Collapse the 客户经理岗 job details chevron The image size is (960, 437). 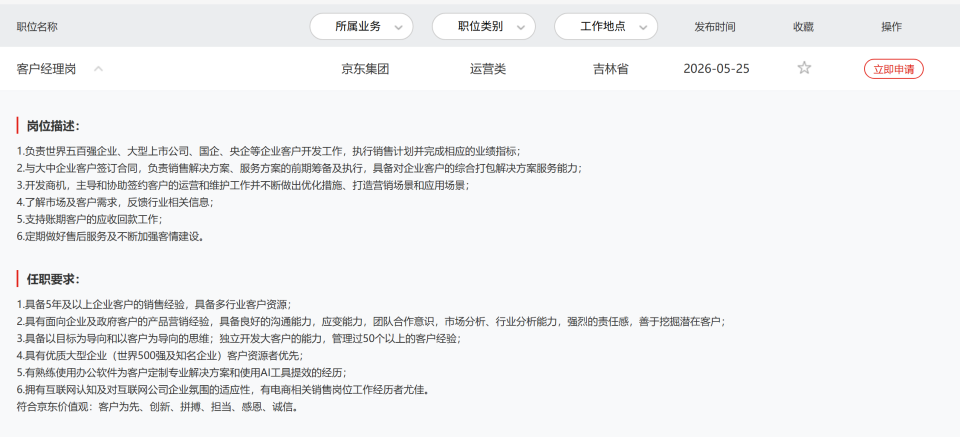point(99,69)
